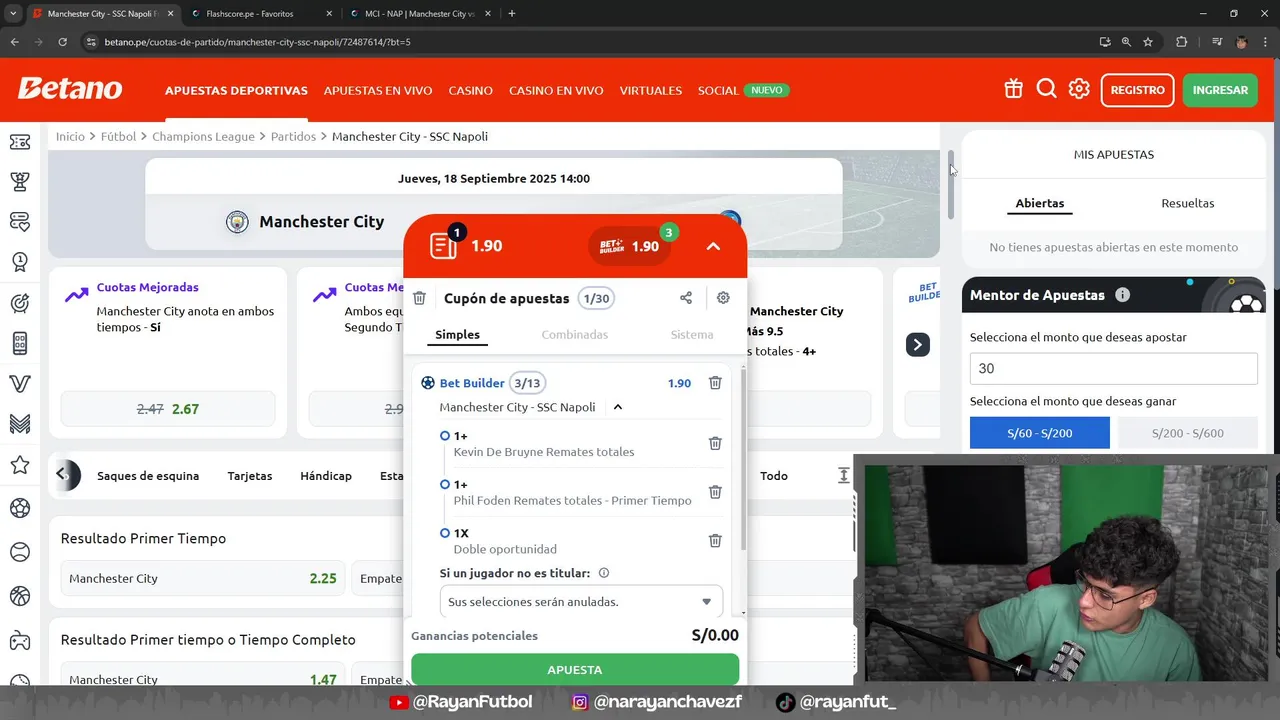1280x720 pixels.
Task: Switch to the Combinadas tab
Action: (x=575, y=335)
